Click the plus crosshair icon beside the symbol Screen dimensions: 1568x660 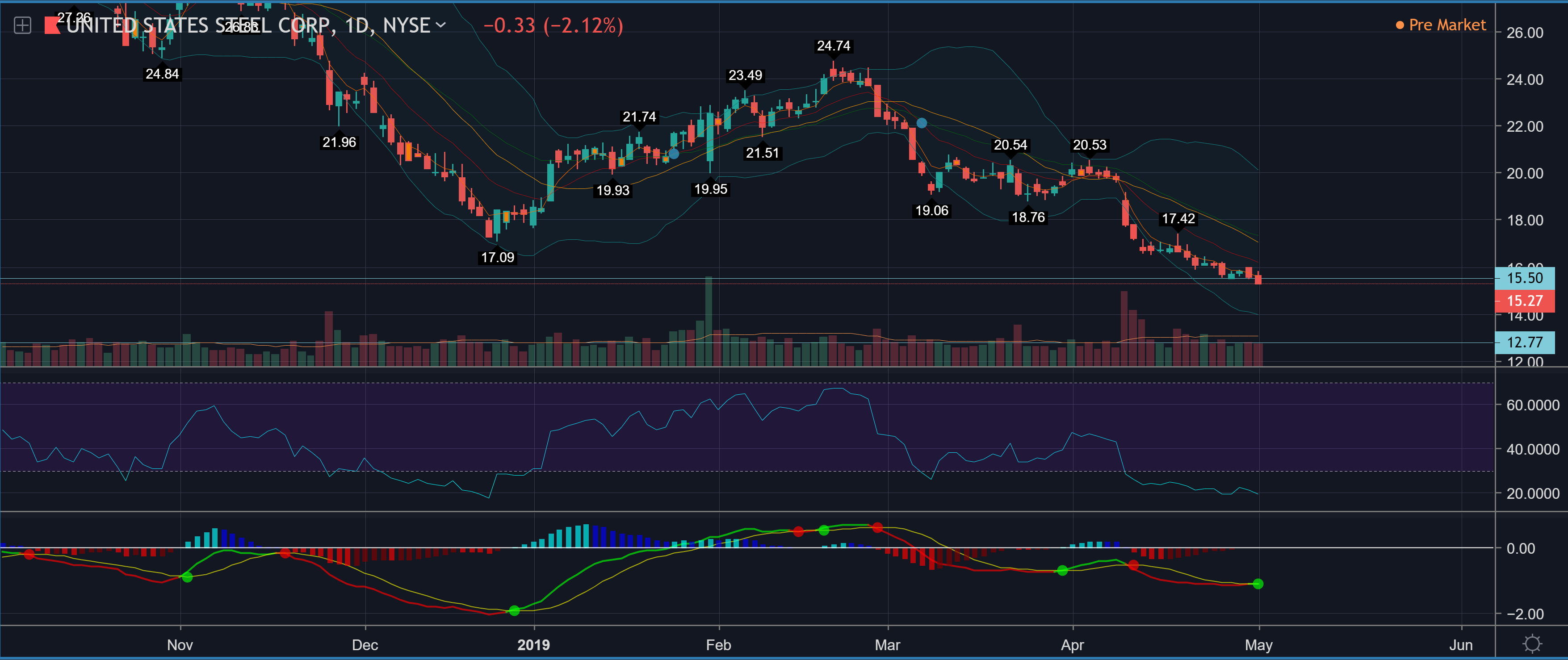click(22, 25)
